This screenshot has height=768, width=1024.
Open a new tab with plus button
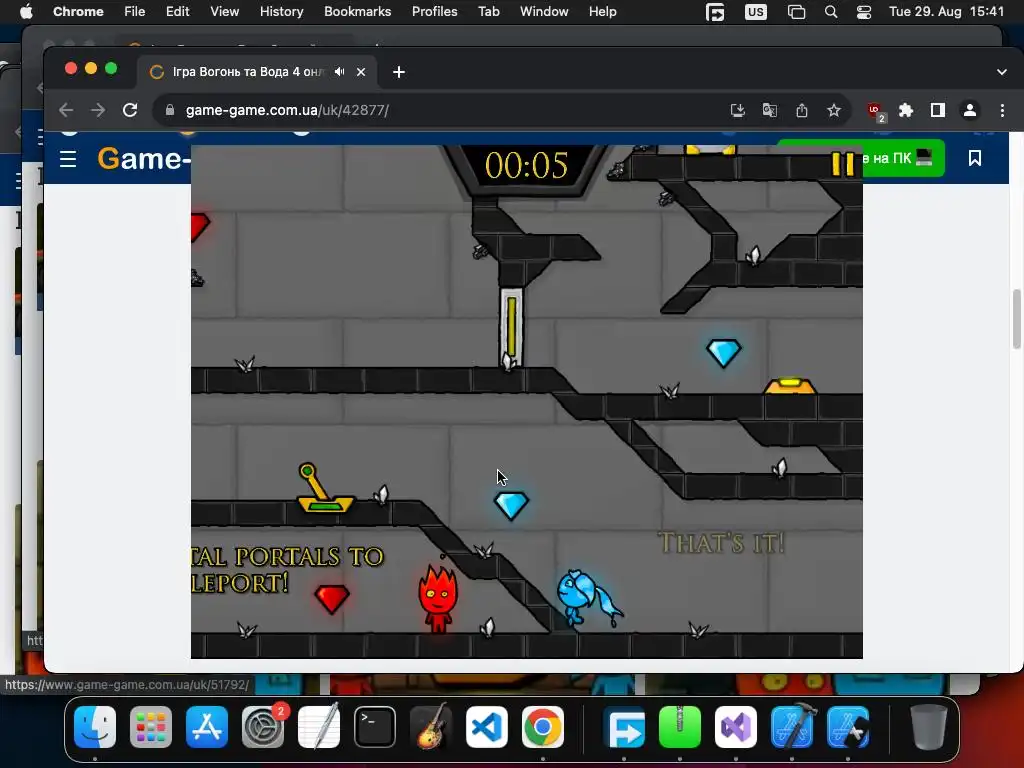click(398, 72)
